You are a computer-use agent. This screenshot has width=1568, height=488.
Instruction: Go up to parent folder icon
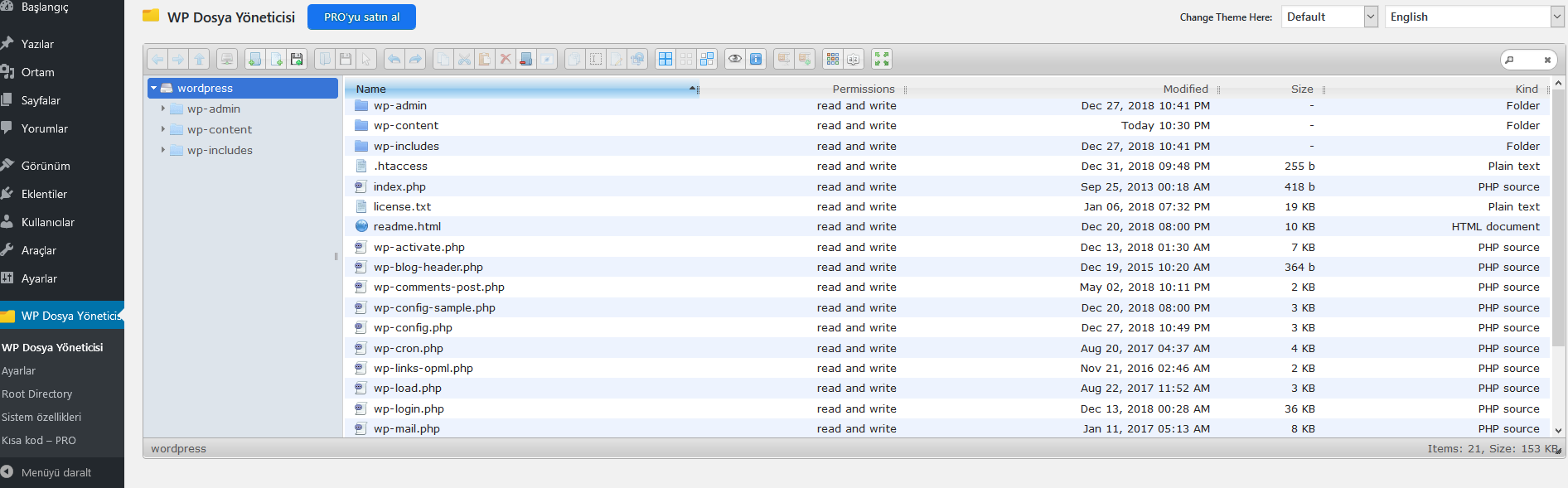(199, 59)
